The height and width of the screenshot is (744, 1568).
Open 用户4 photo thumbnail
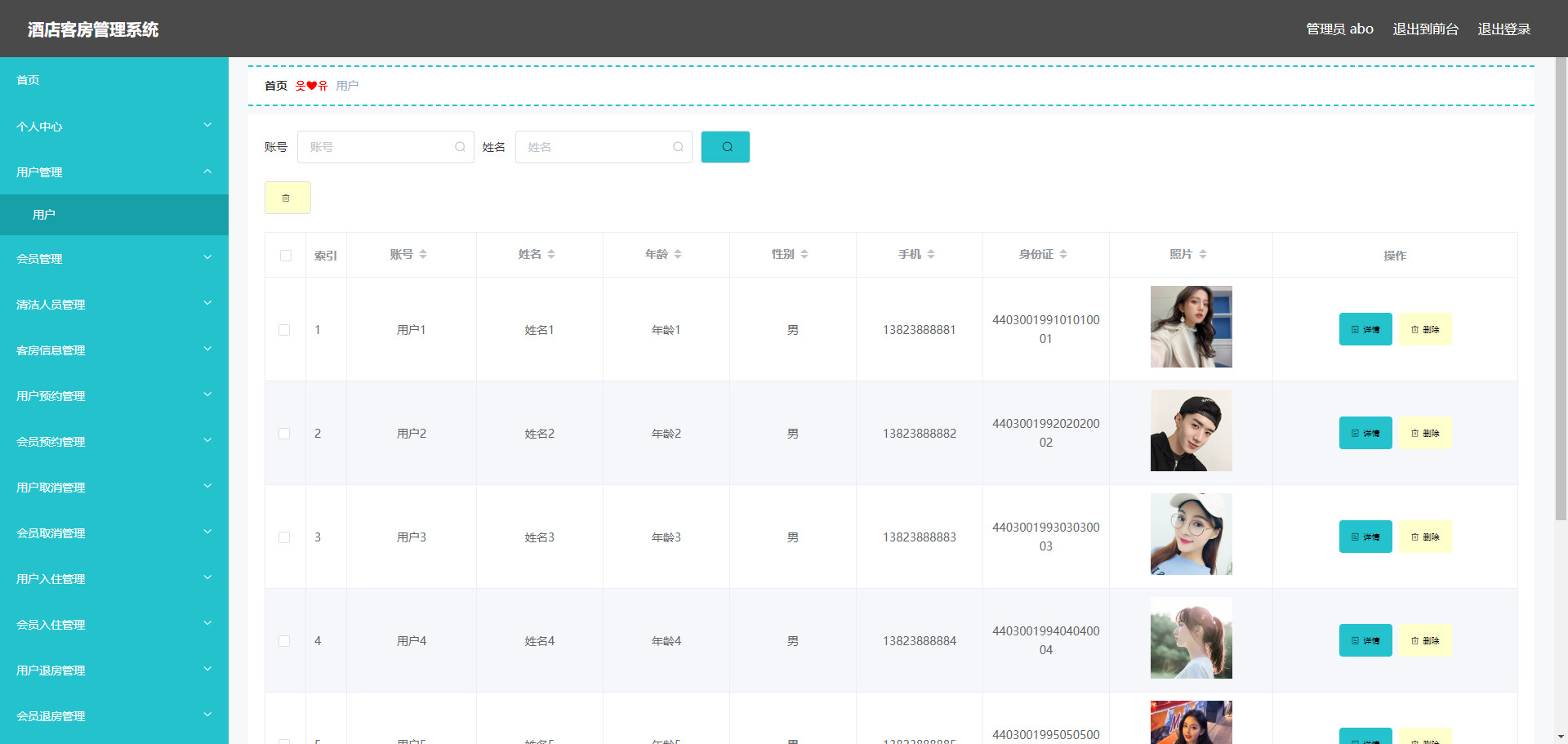click(1191, 638)
